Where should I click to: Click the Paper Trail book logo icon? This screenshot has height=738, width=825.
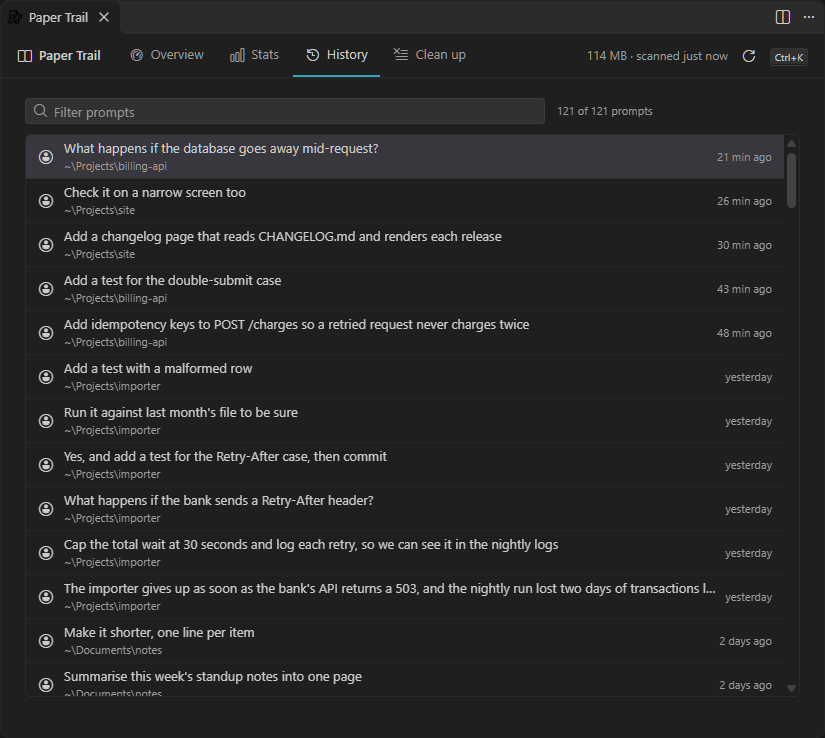(x=25, y=56)
